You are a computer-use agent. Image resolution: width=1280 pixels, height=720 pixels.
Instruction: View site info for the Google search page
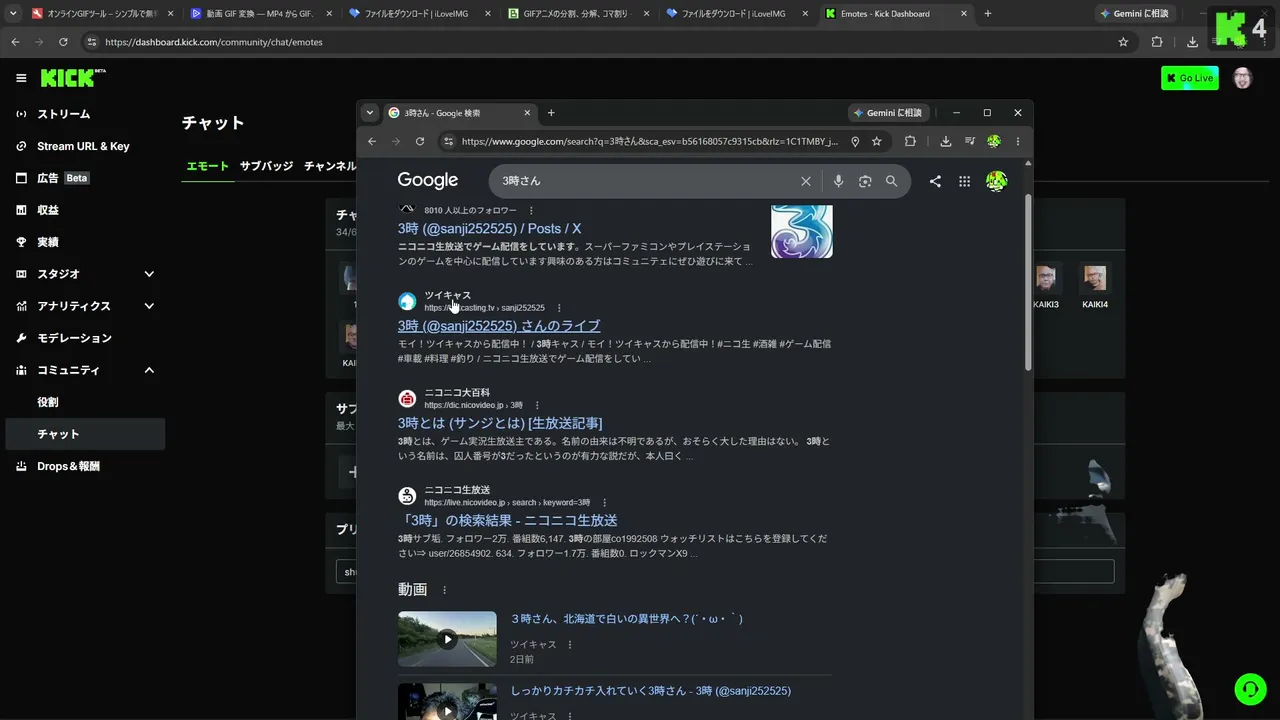[448, 141]
